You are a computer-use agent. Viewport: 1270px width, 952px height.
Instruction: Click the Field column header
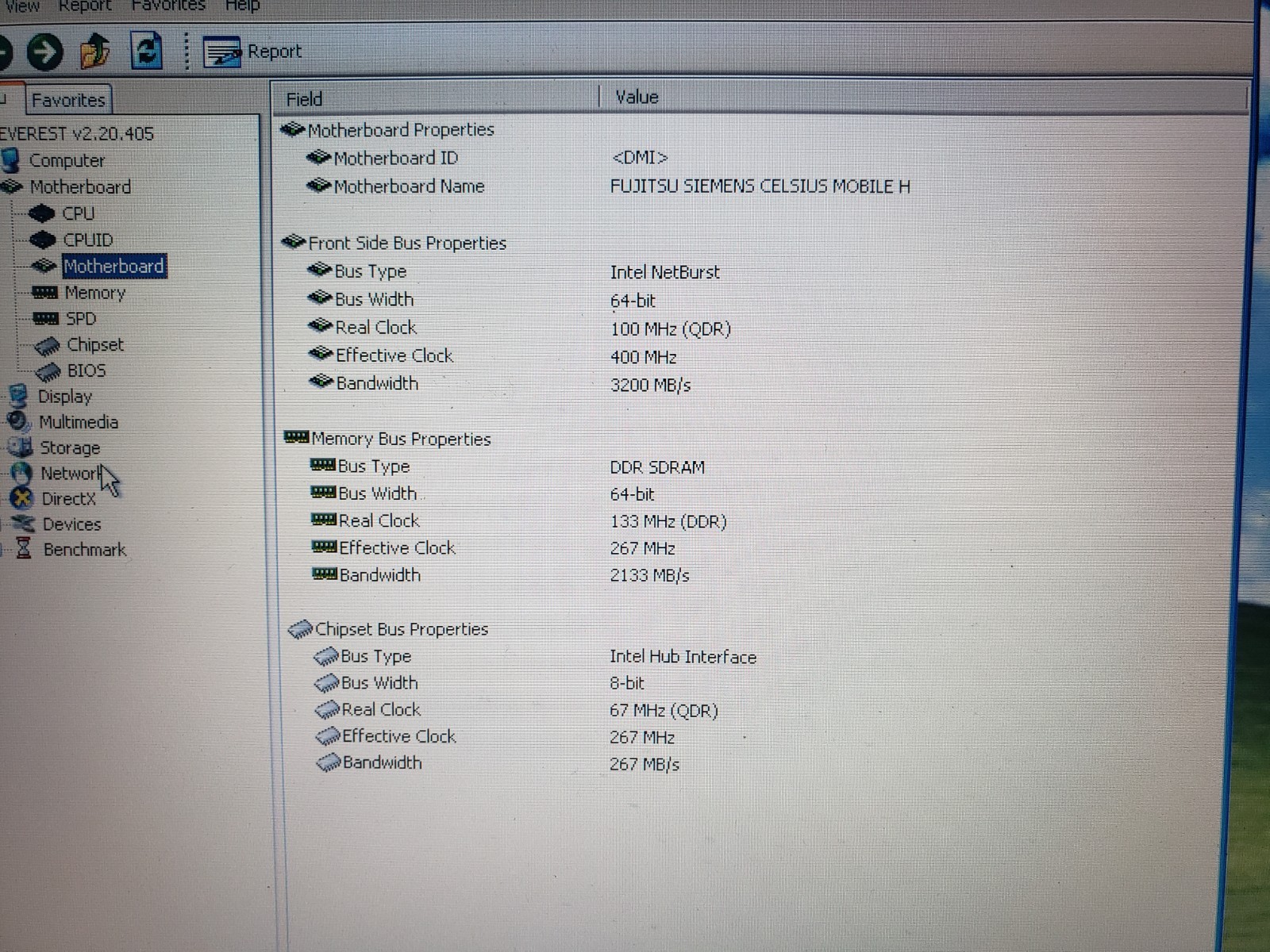[435, 98]
